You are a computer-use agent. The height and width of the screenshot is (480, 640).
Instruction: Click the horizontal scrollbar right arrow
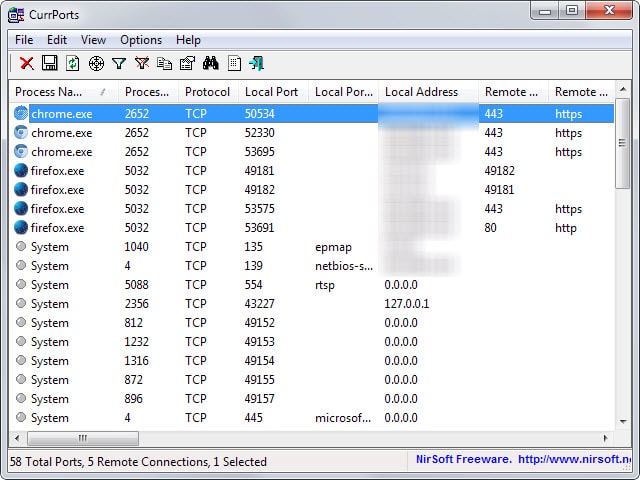click(604, 439)
